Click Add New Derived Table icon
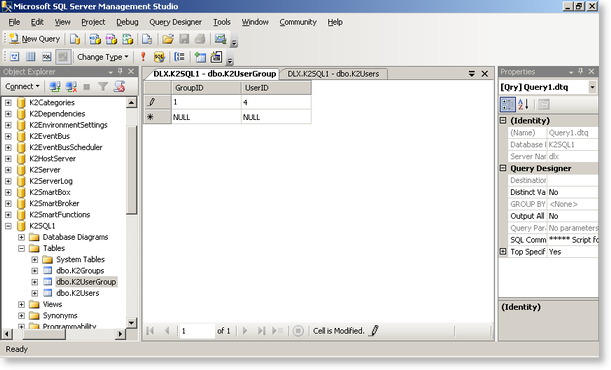 point(216,57)
